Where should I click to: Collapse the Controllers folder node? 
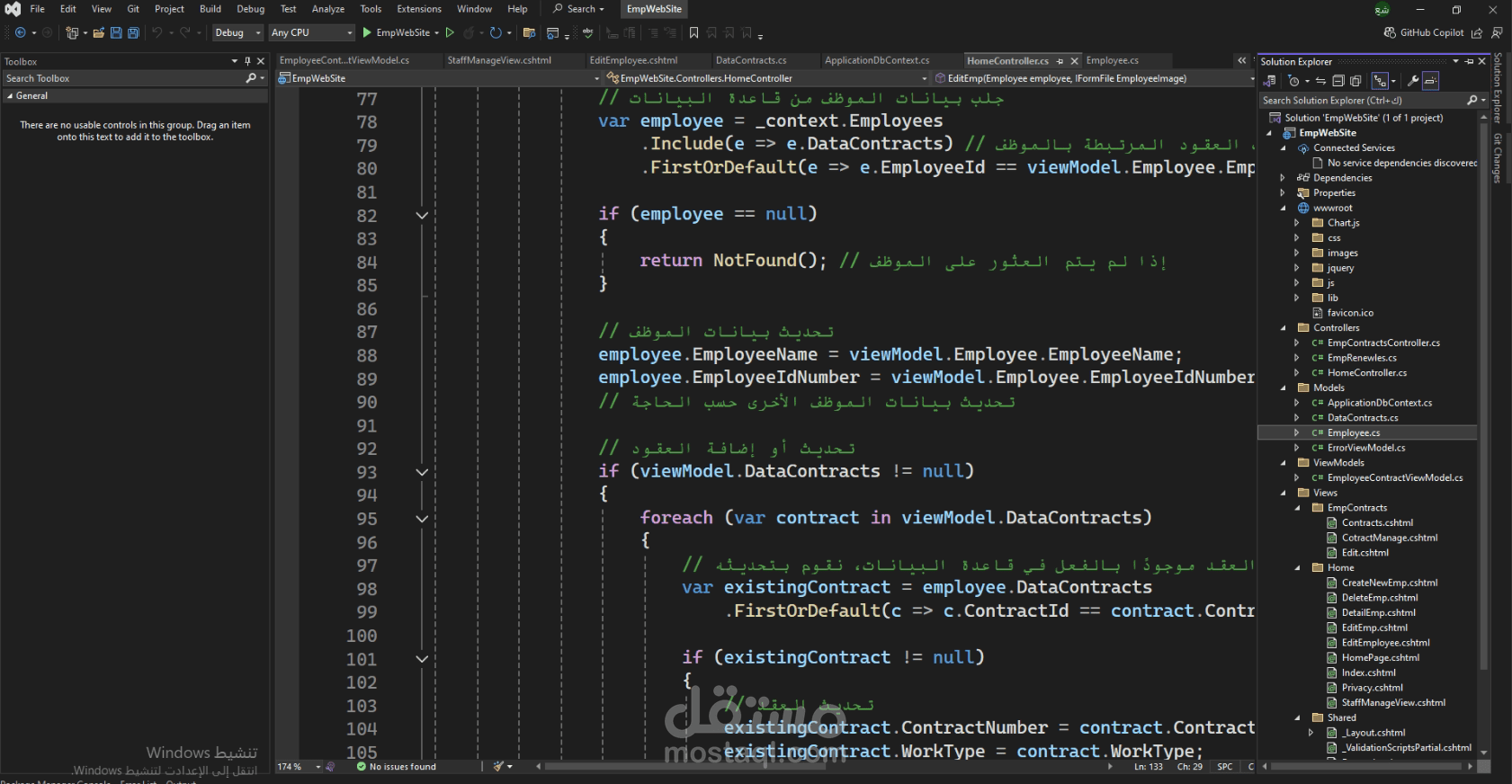[x=1284, y=328]
